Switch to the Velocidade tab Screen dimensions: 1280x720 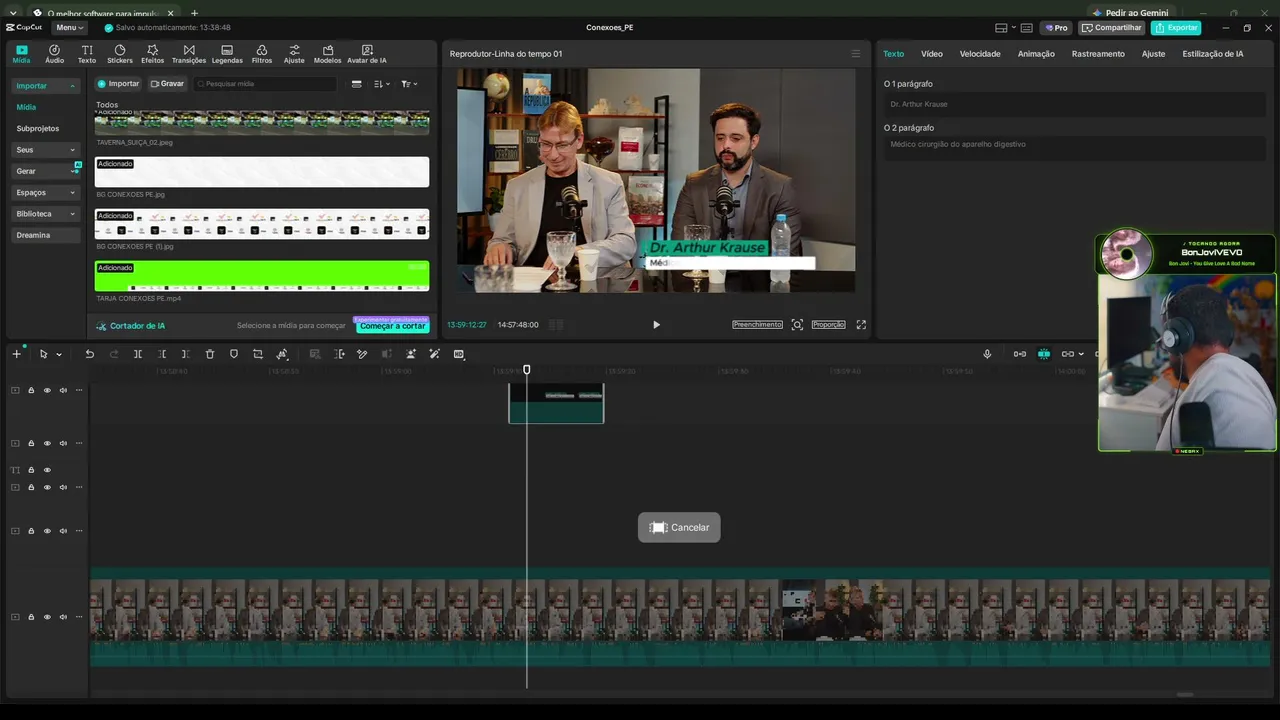click(x=980, y=54)
